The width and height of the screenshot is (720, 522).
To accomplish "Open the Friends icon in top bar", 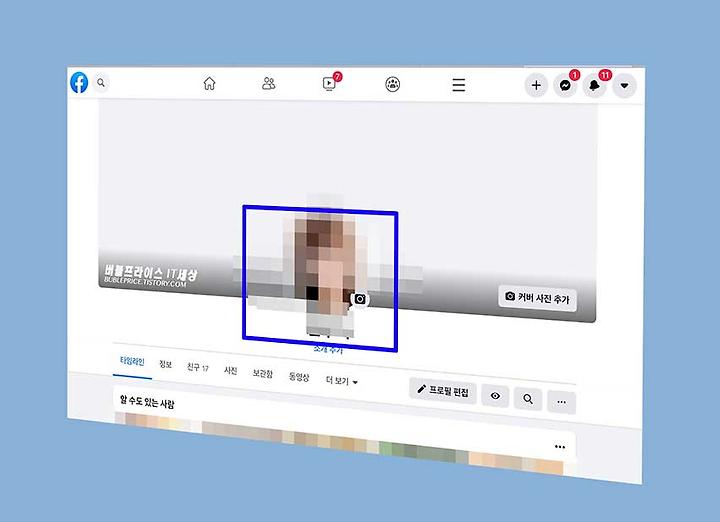I will (269, 84).
